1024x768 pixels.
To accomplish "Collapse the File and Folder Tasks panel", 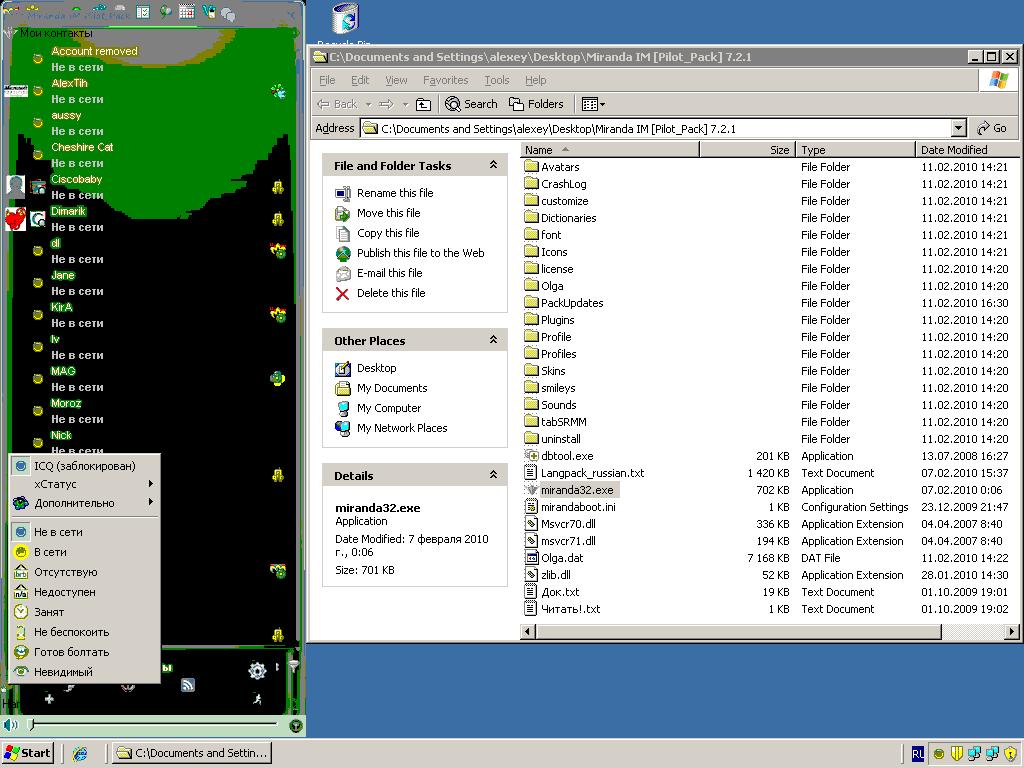I will pos(493,165).
